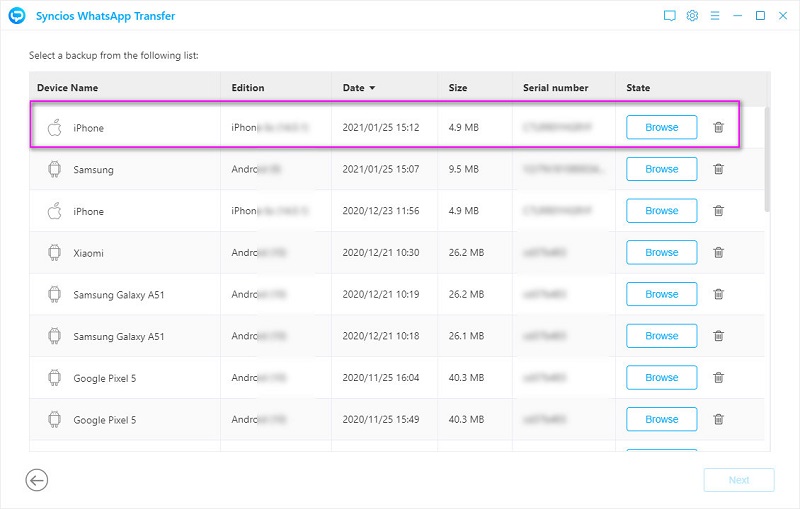Click the Android icon beside Samsung row
The width and height of the screenshot is (800, 509).
tap(55, 169)
